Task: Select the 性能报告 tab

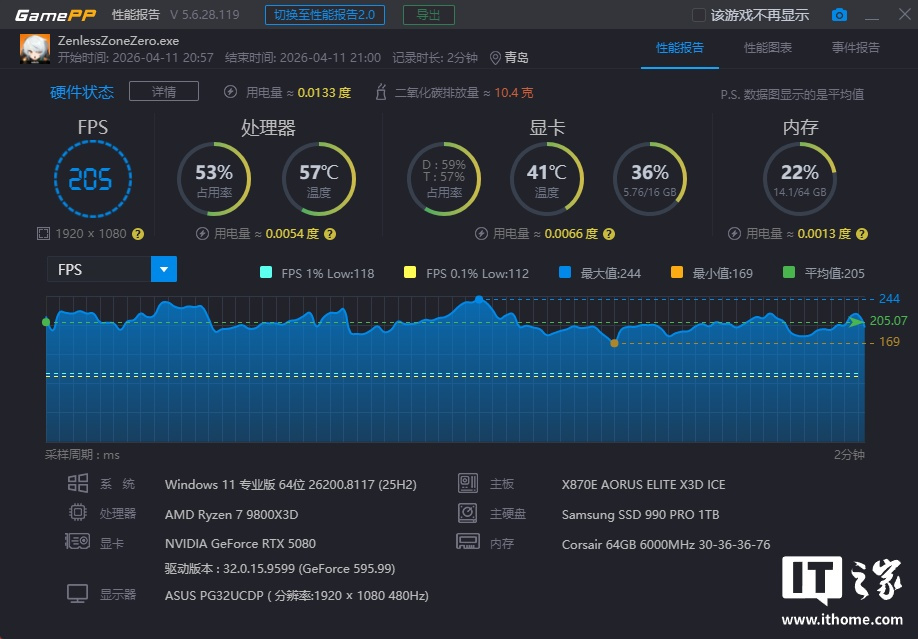Action: [679, 47]
